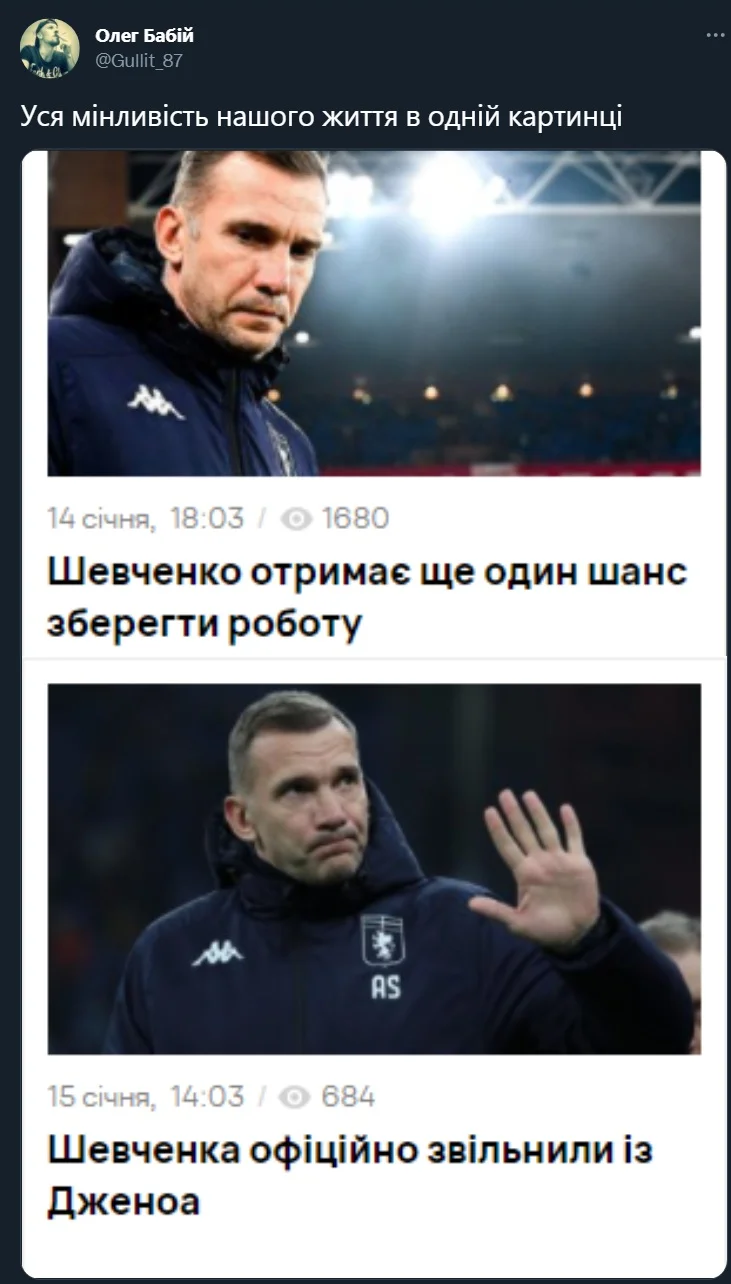Click the 15 січня, 14:03 timestamp
731x1284 pixels.
[x=146, y=1097]
